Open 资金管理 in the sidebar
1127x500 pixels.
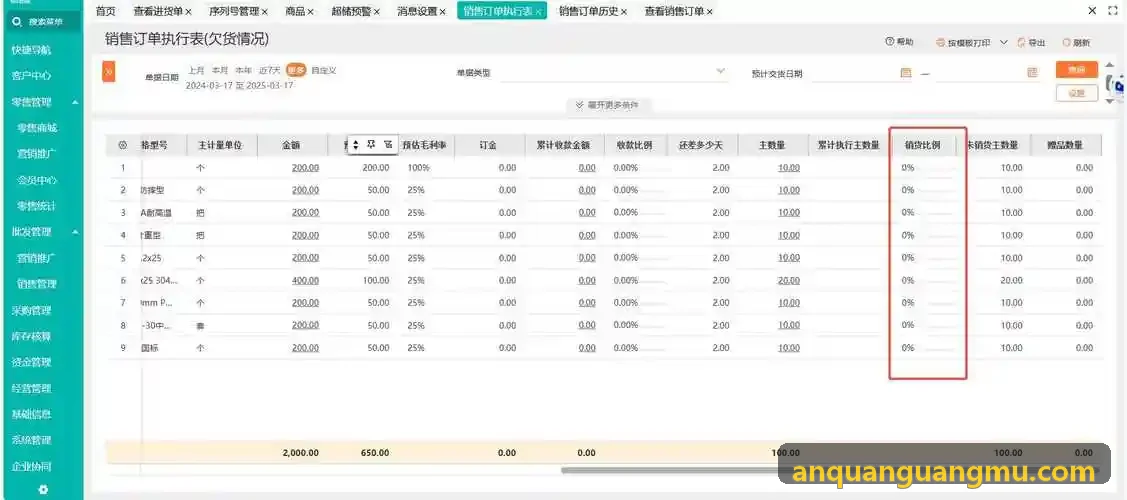click(32, 362)
